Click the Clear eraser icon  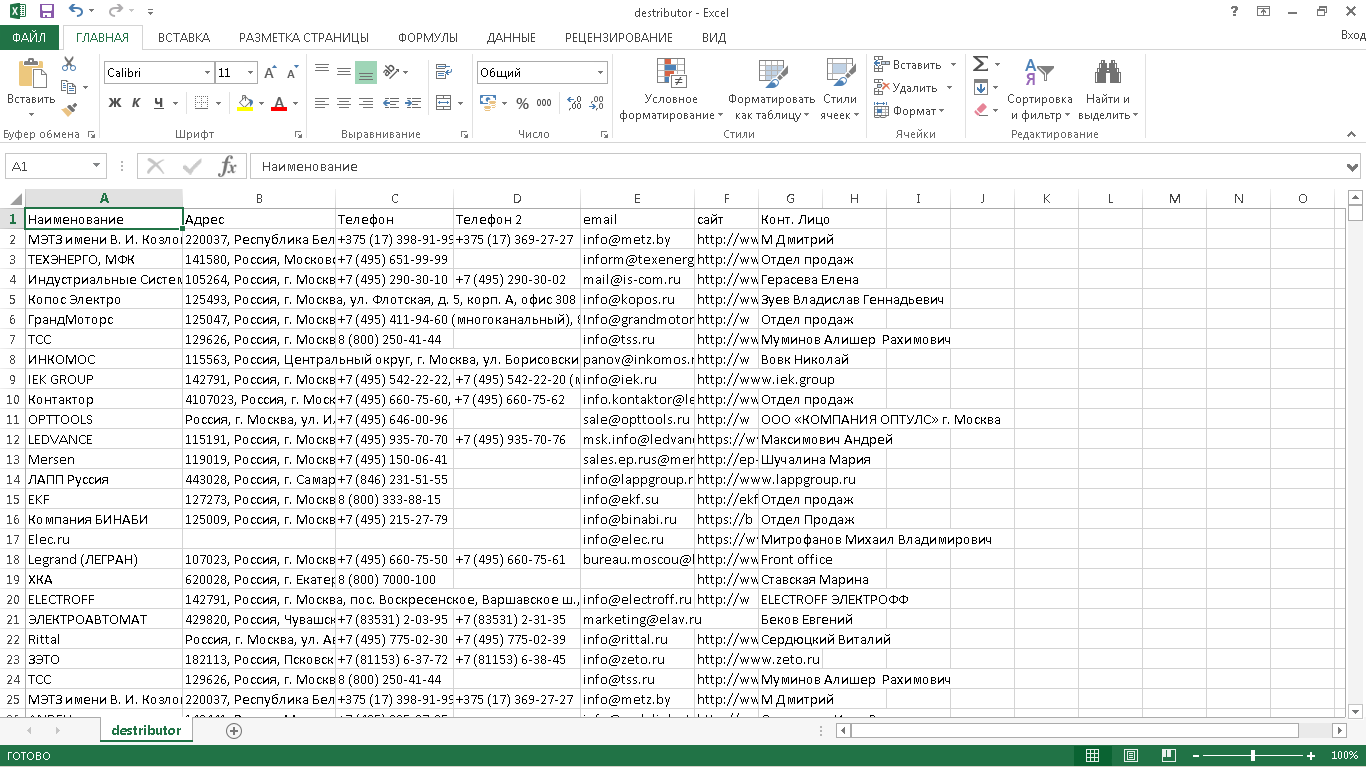(x=980, y=110)
